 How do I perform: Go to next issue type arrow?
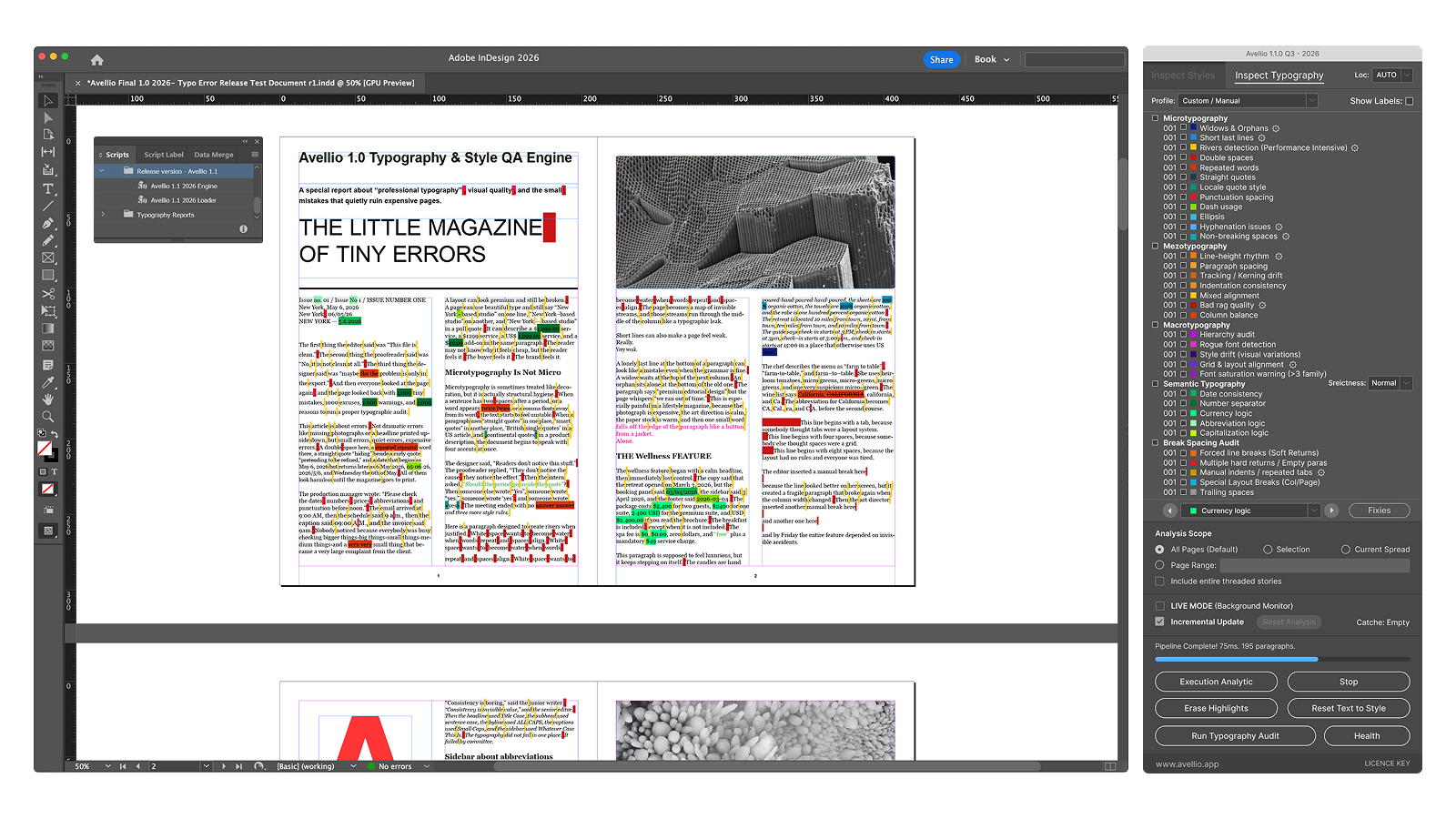click(1331, 511)
